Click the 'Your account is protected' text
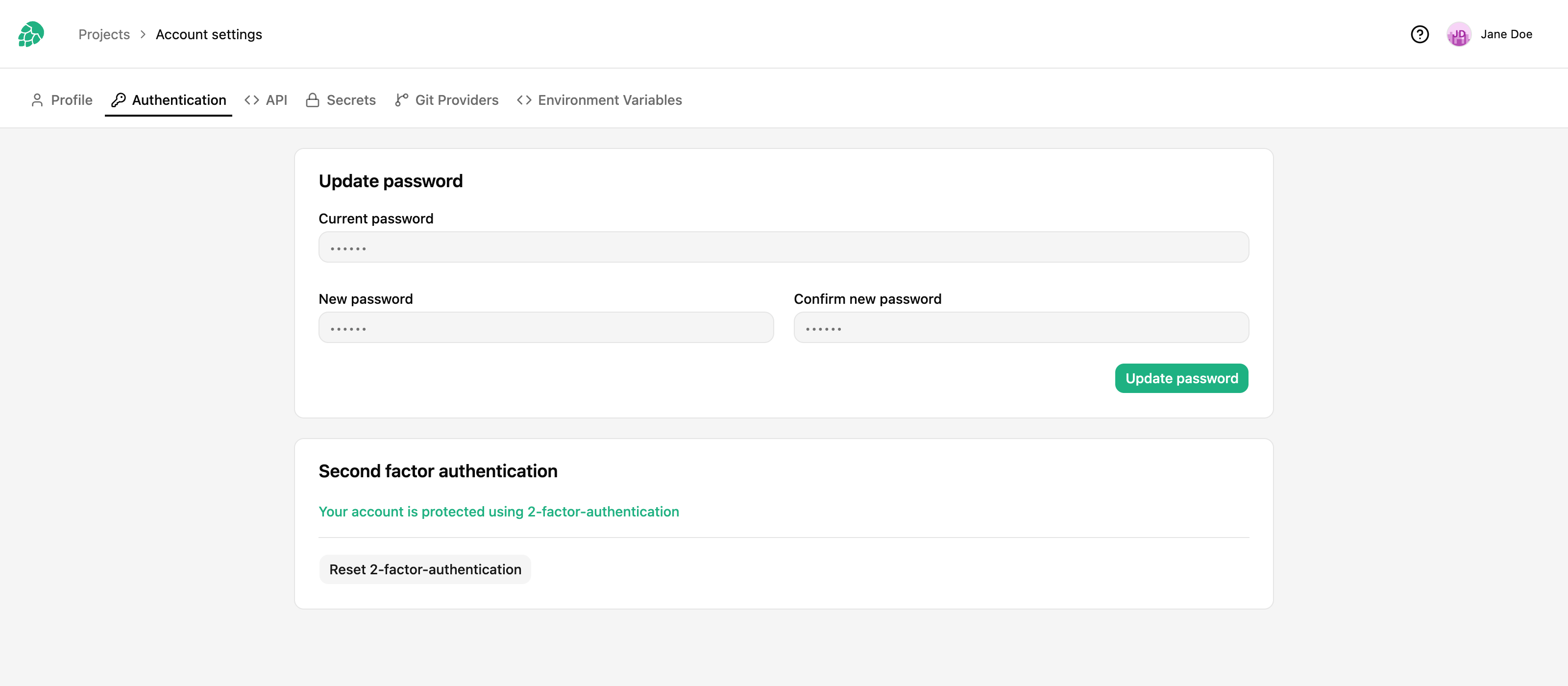The width and height of the screenshot is (1568, 686). pyautogui.click(x=498, y=511)
